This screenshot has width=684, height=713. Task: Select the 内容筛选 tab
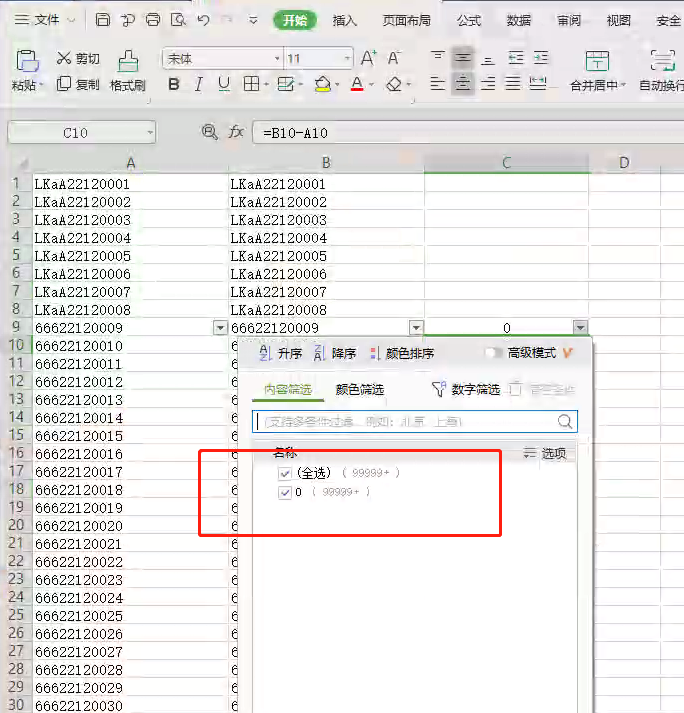click(288, 389)
